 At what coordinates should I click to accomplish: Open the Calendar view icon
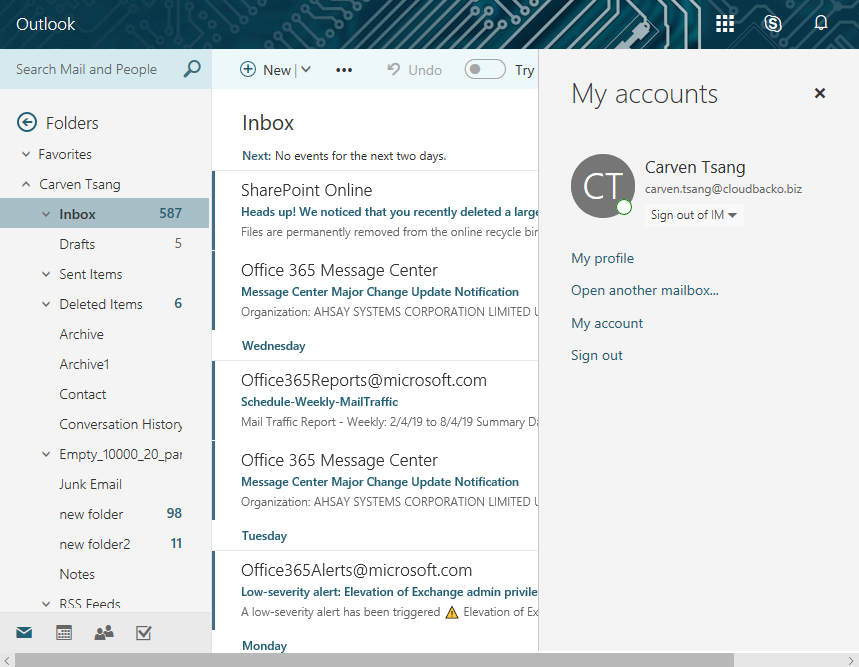click(64, 632)
